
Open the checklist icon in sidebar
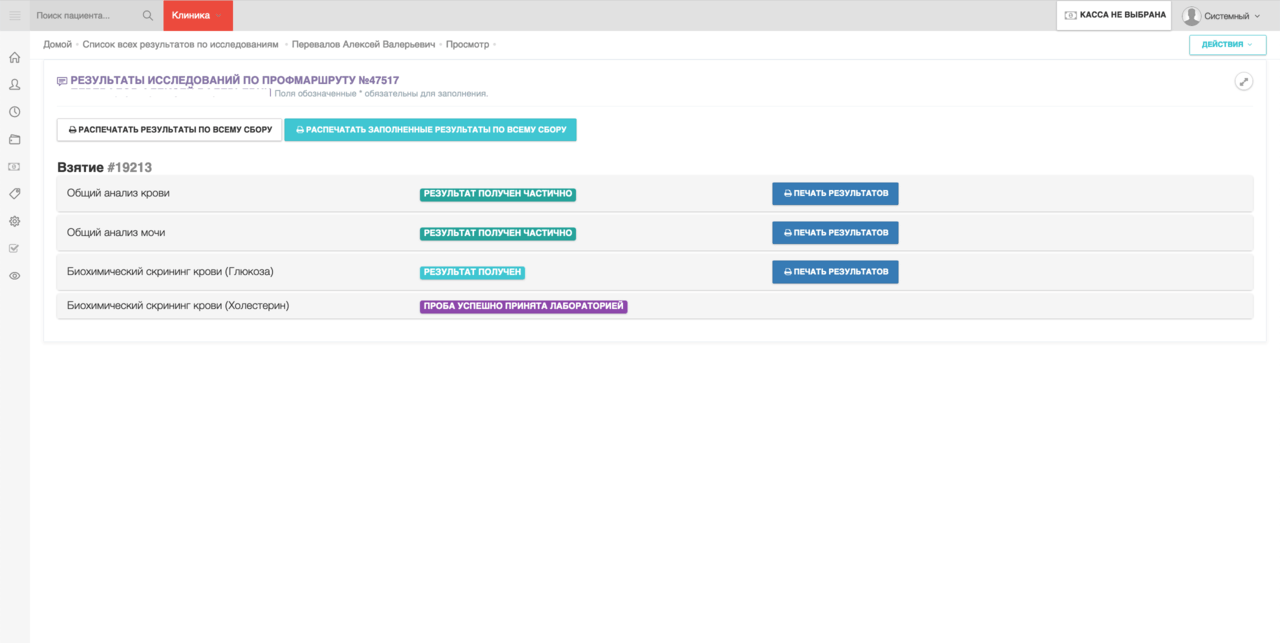tap(14, 248)
